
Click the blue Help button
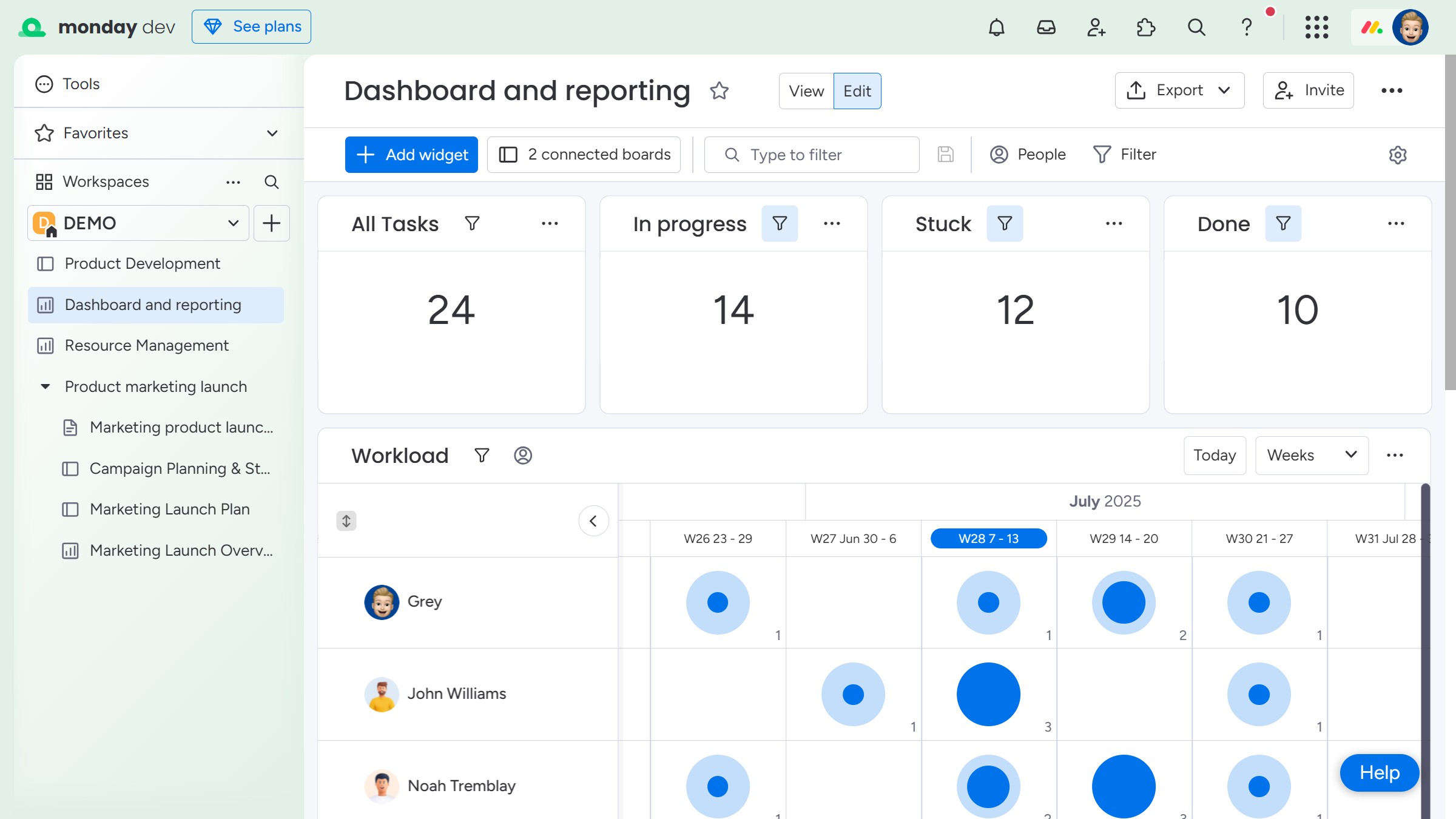[x=1380, y=773]
